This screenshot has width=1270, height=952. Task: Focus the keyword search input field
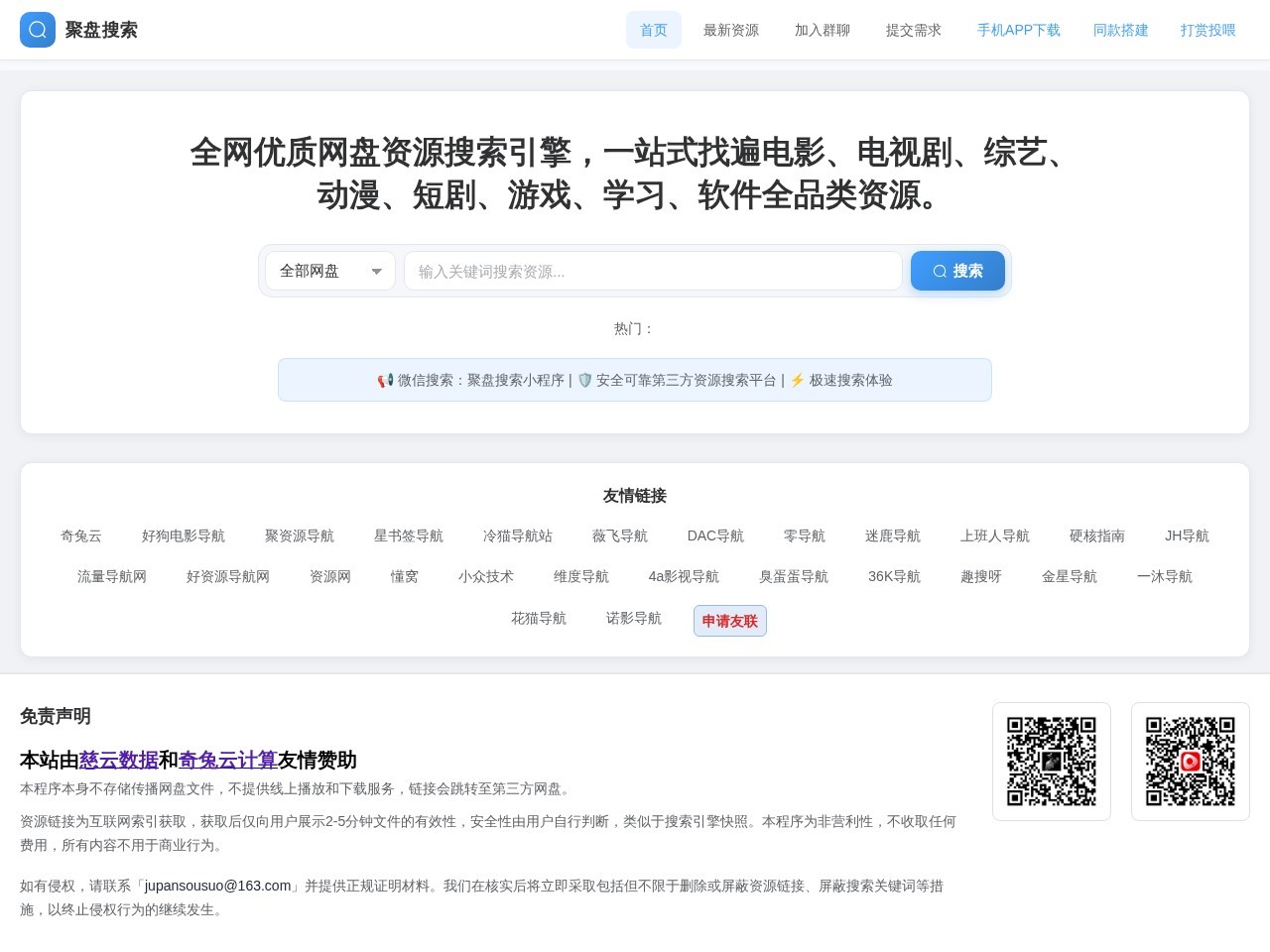pyautogui.click(x=653, y=271)
